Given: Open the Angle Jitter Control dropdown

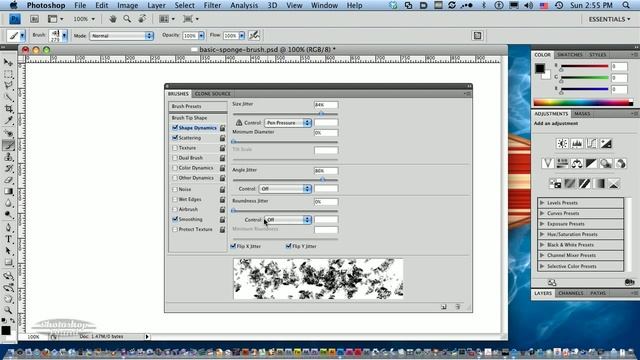Looking at the screenshot, I should click(285, 189).
